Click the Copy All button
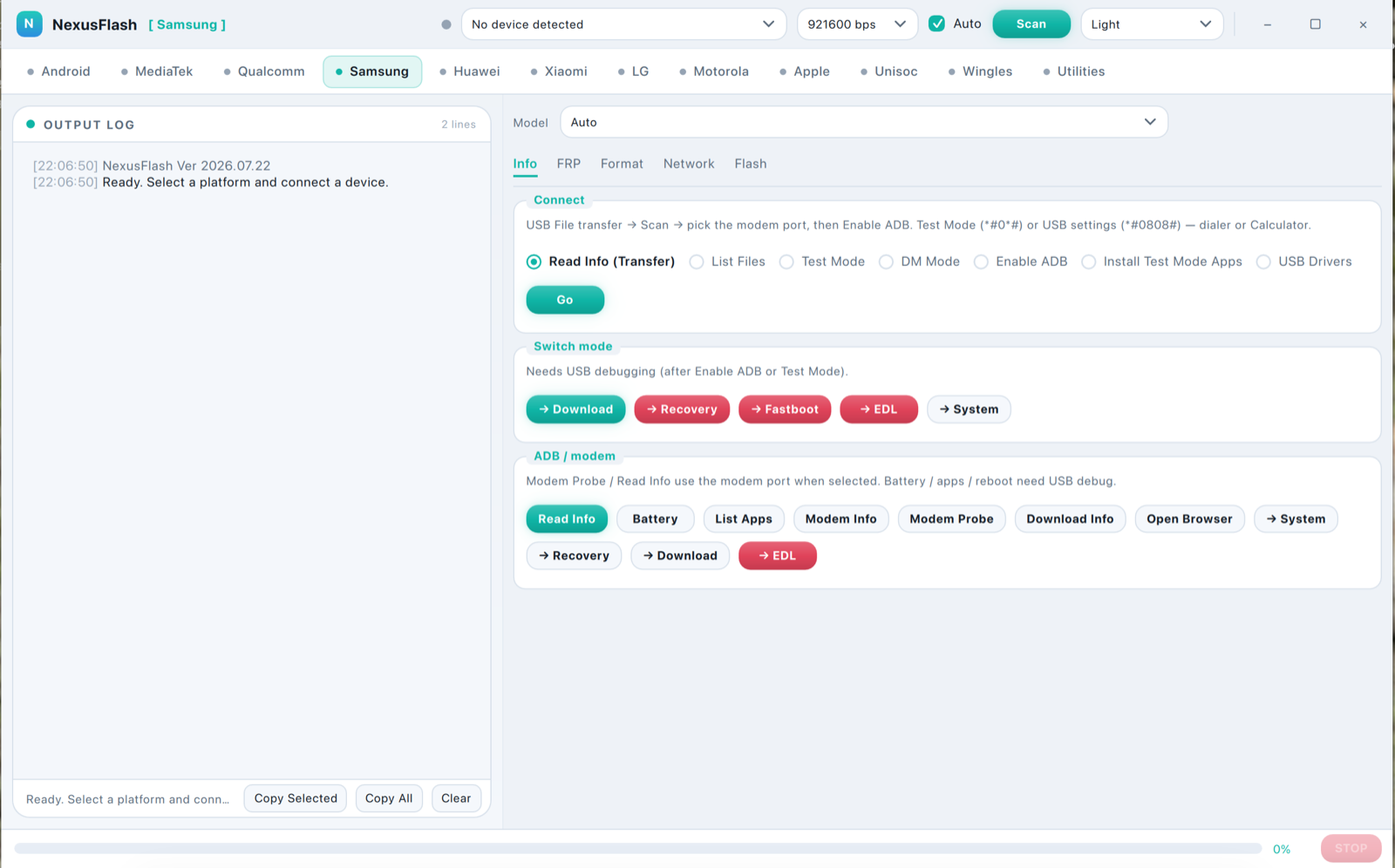 point(389,798)
